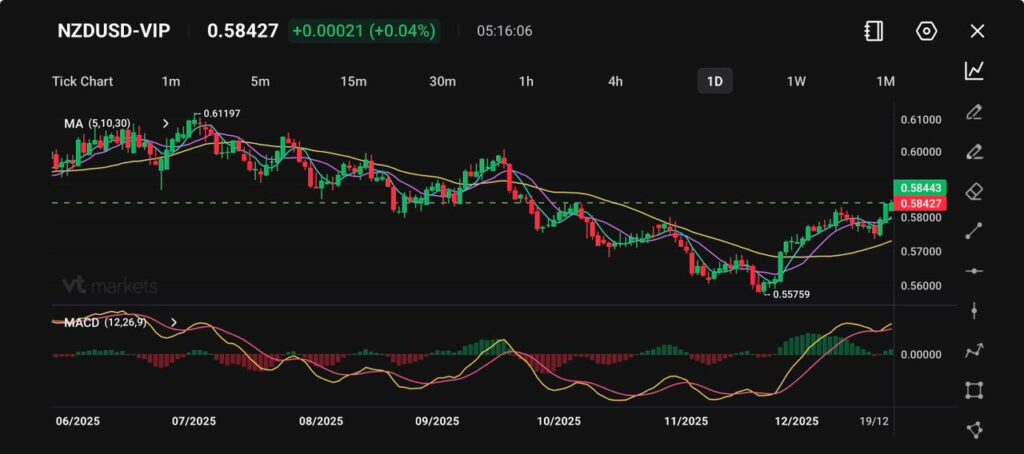Select the vertical line drawing tool
This screenshot has height=454, width=1024.
[974, 311]
